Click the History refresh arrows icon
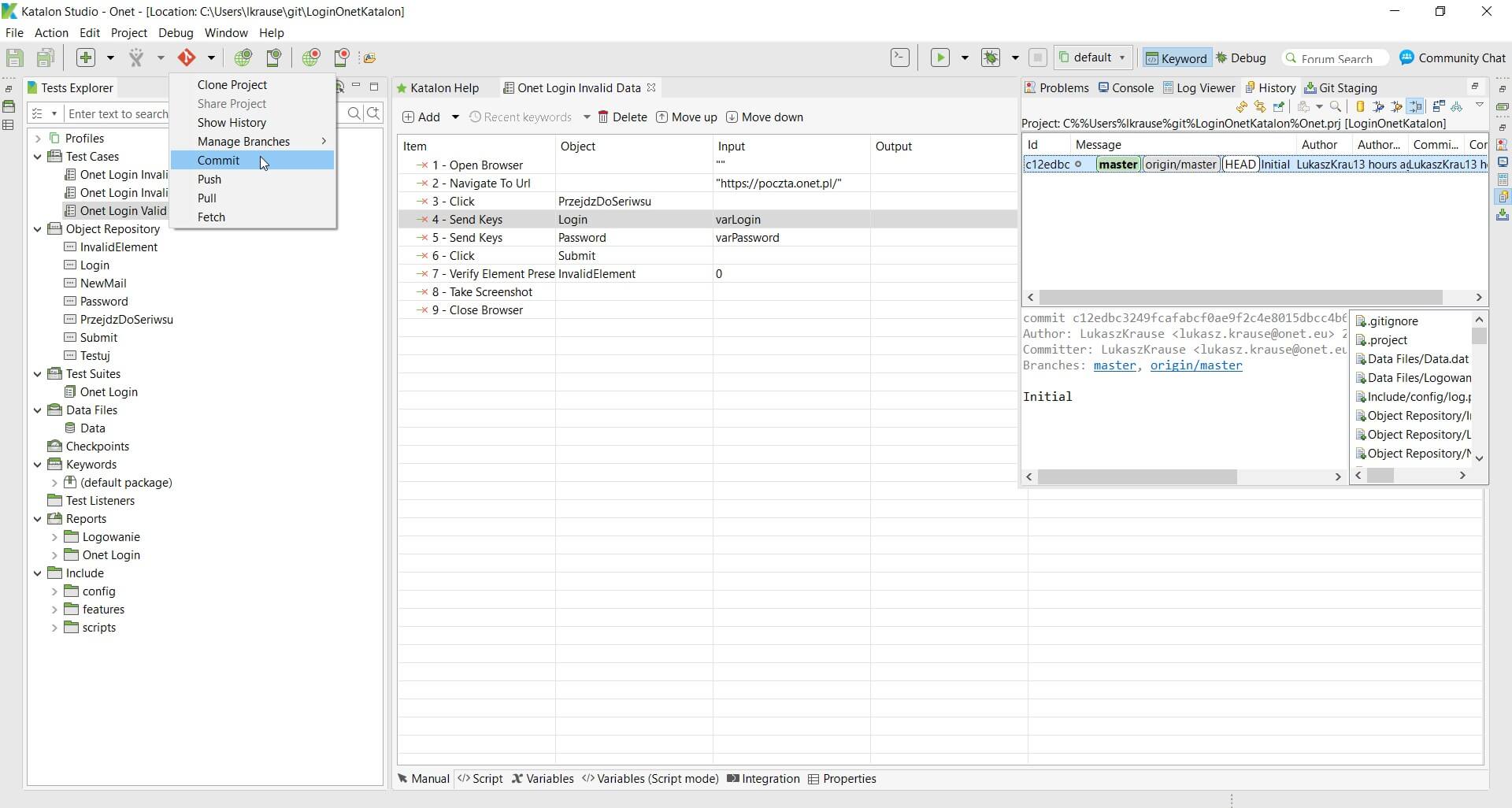This screenshot has width=1512, height=808. tap(1242, 106)
